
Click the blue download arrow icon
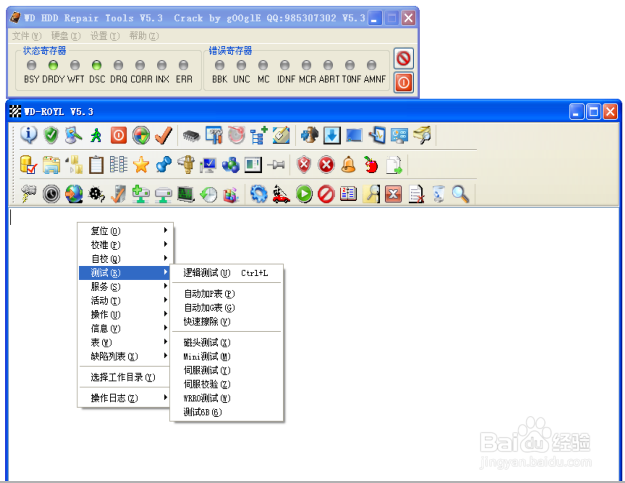332,135
